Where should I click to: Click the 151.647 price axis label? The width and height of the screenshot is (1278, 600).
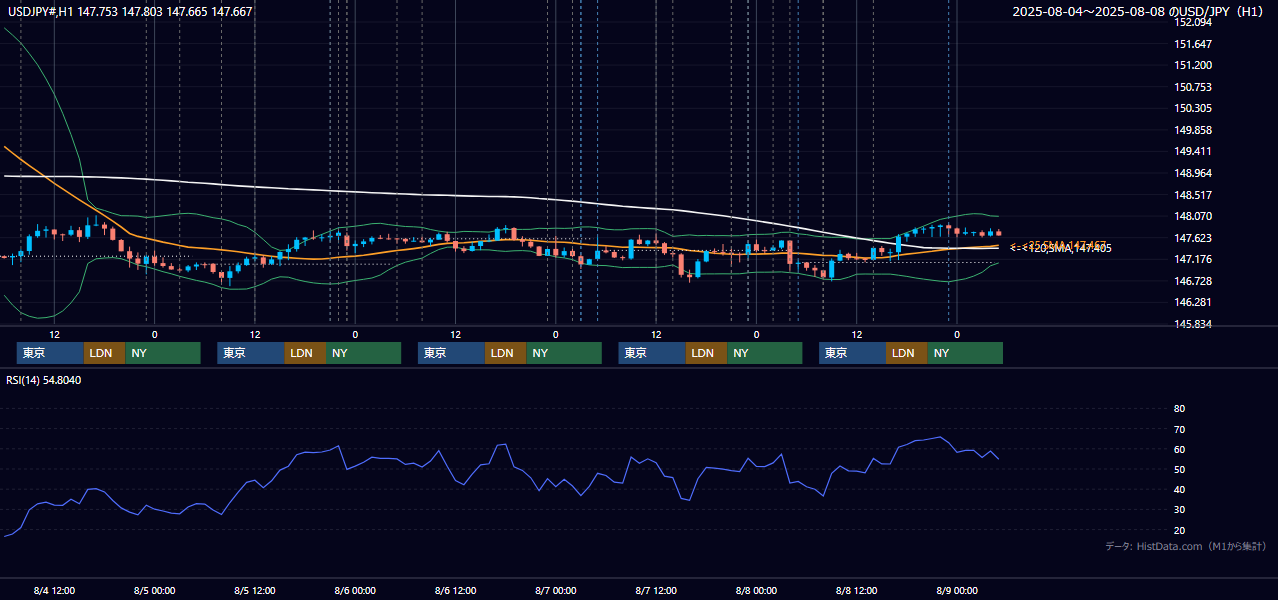[1193, 44]
